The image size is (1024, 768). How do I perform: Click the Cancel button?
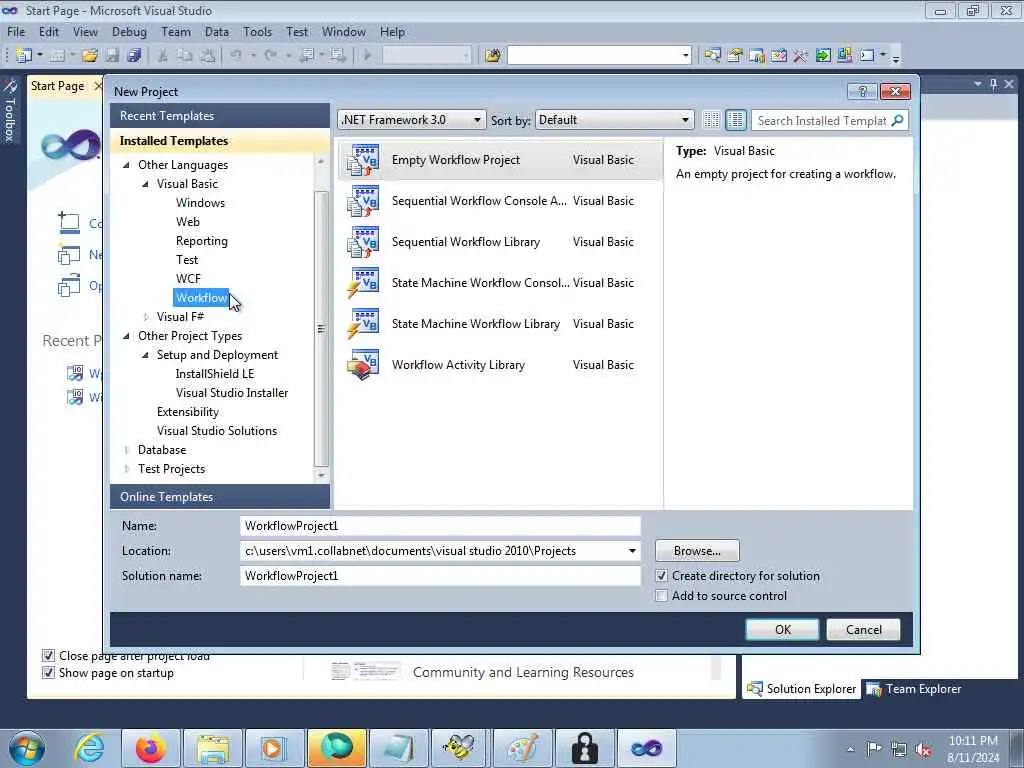(863, 630)
